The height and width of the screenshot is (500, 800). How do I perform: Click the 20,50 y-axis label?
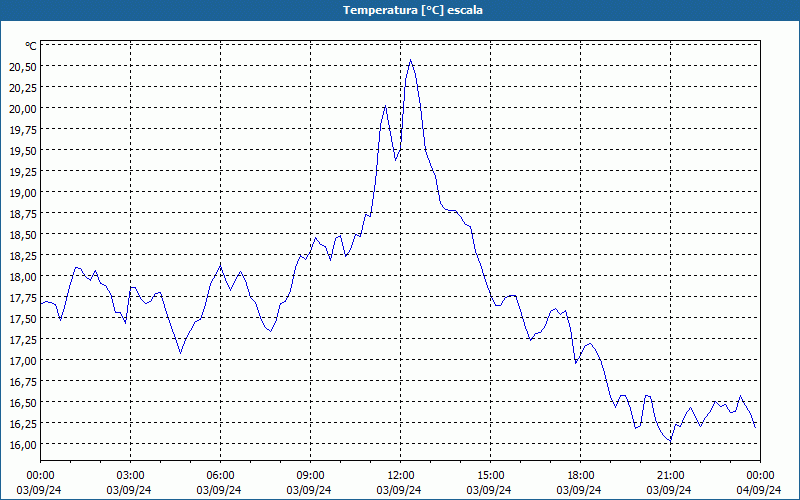(x=23, y=67)
